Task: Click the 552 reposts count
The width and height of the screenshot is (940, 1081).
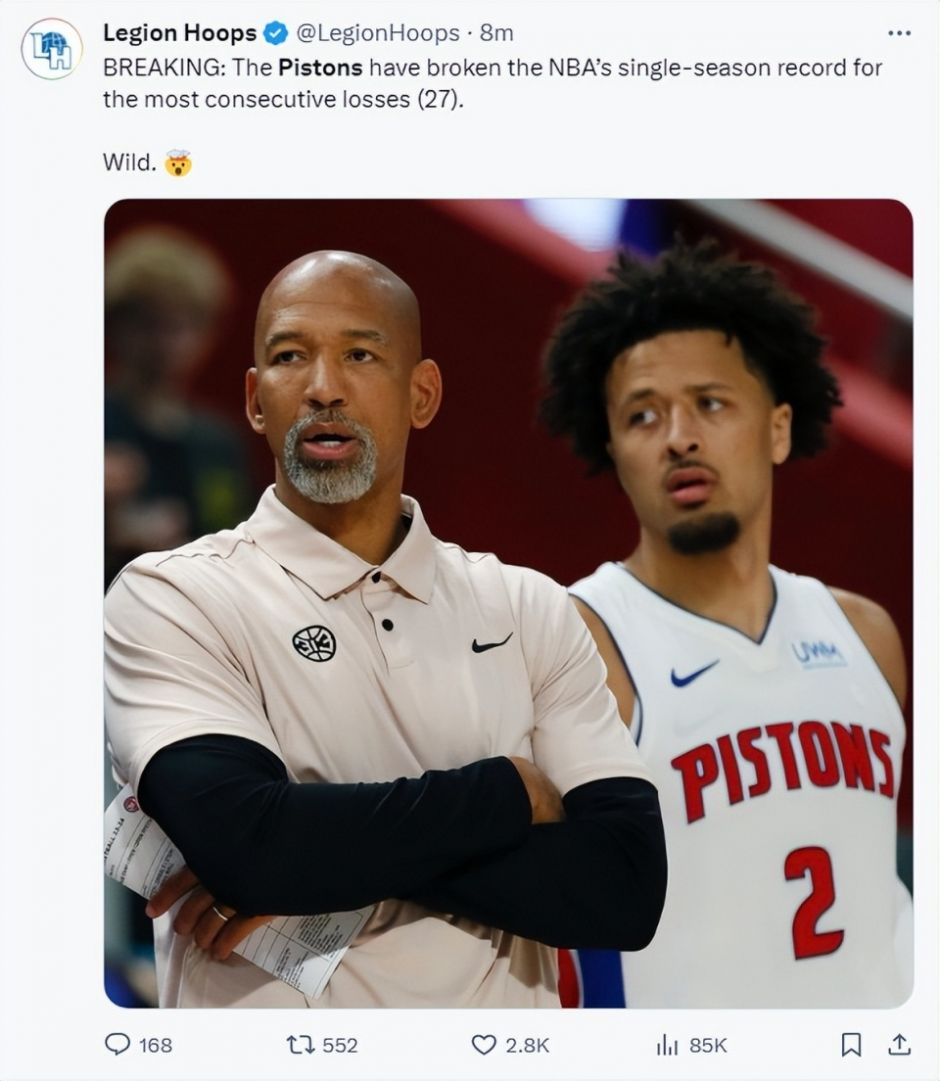Action: pyautogui.click(x=340, y=1045)
